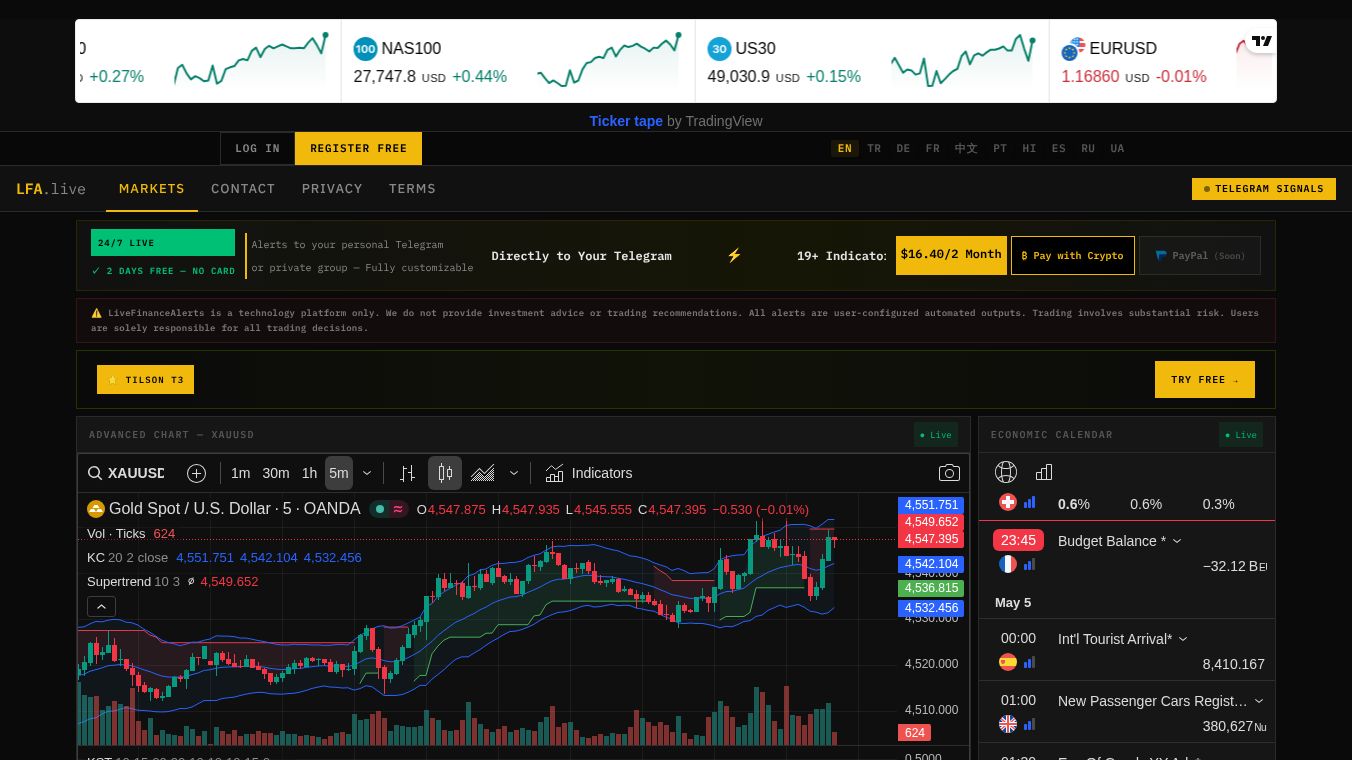Image resolution: width=1352 pixels, height=760 pixels.
Task: Click the TELEGRAM SIGNALS button
Action: click(1264, 188)
